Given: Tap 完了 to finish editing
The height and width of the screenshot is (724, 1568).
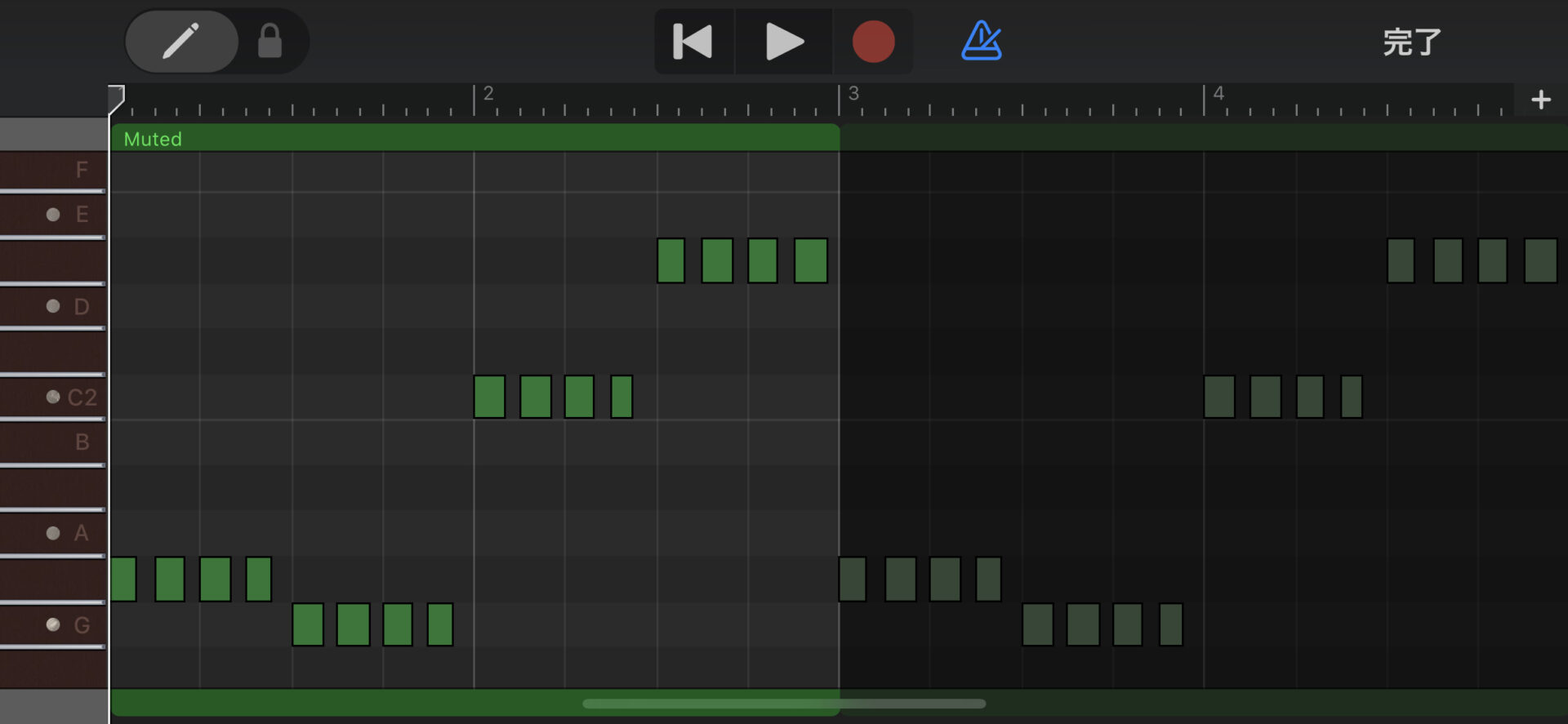Looking at the screenshot, I should point(1412,42).
